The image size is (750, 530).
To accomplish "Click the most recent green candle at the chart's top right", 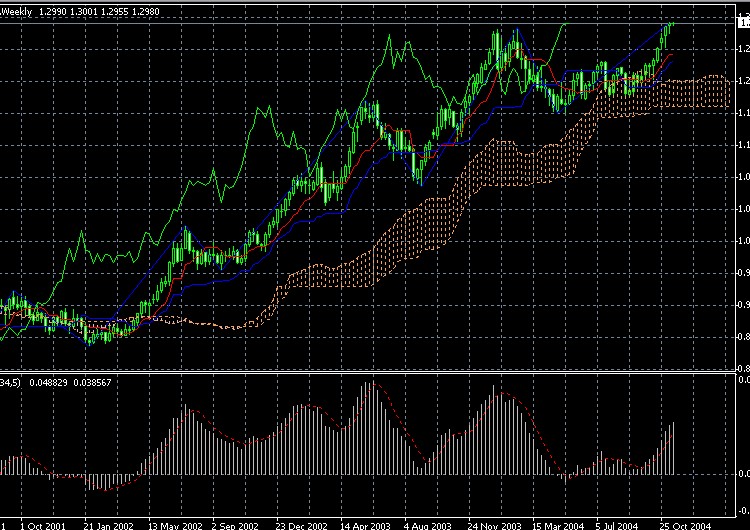I will 671,25.
